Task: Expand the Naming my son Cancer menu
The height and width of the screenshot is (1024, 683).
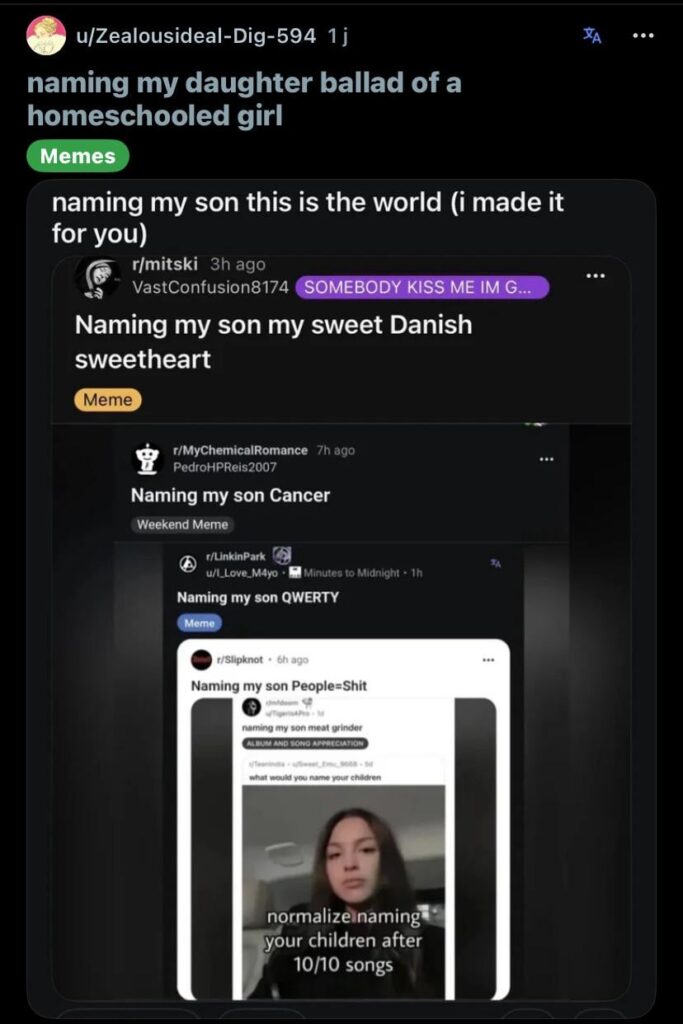Action: (546, 458)
